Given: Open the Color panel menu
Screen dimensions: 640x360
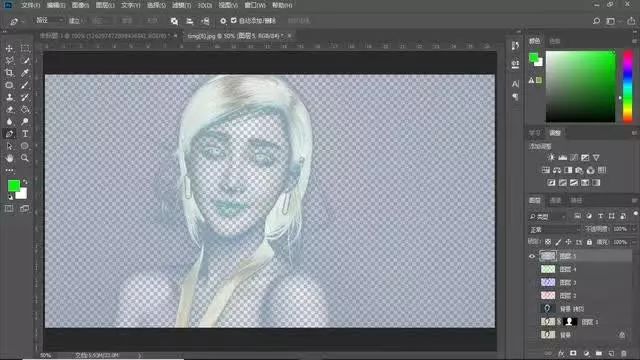Looking at the screenshot, I should pyautogui.click(x=634, y=41).
